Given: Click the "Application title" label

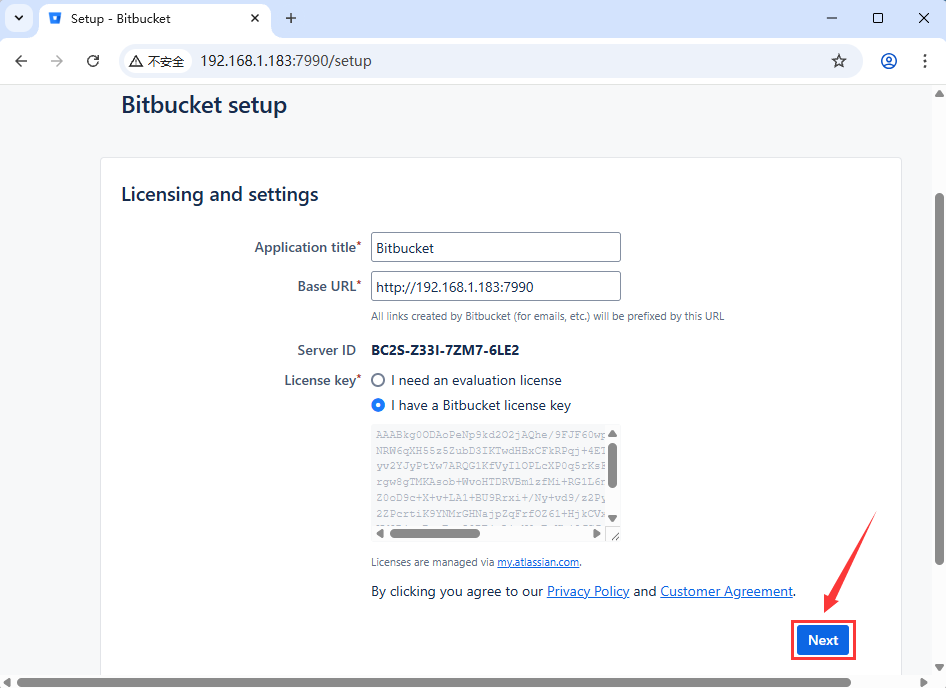Looking at the screenshot, I should 305,247.
